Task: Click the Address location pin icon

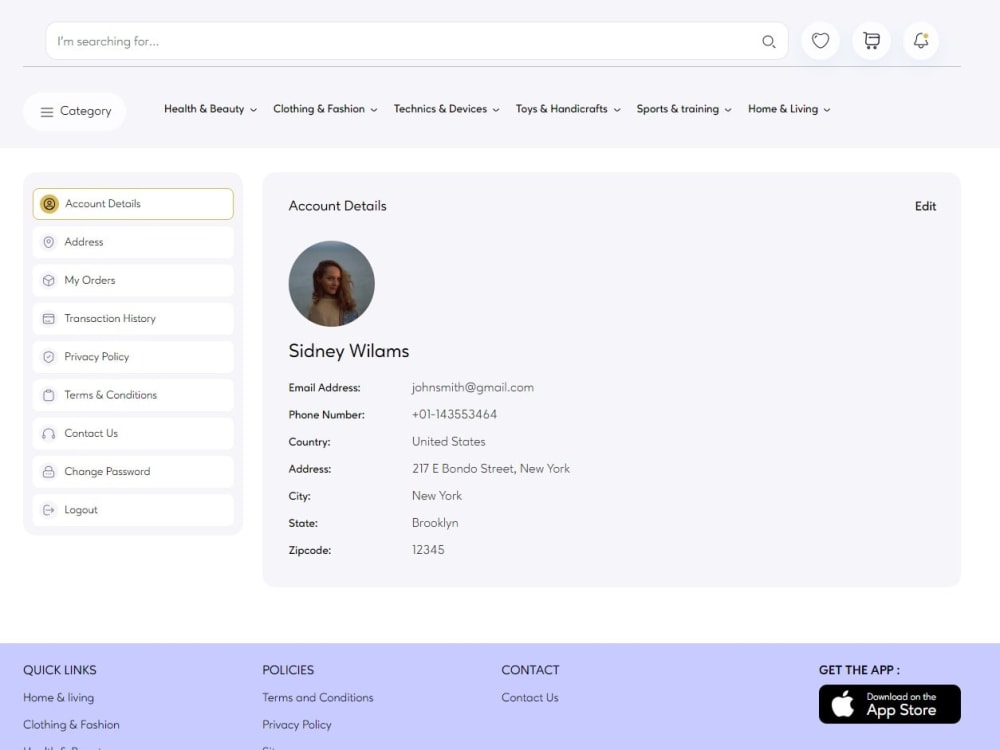Action: [x=49, y=241]
